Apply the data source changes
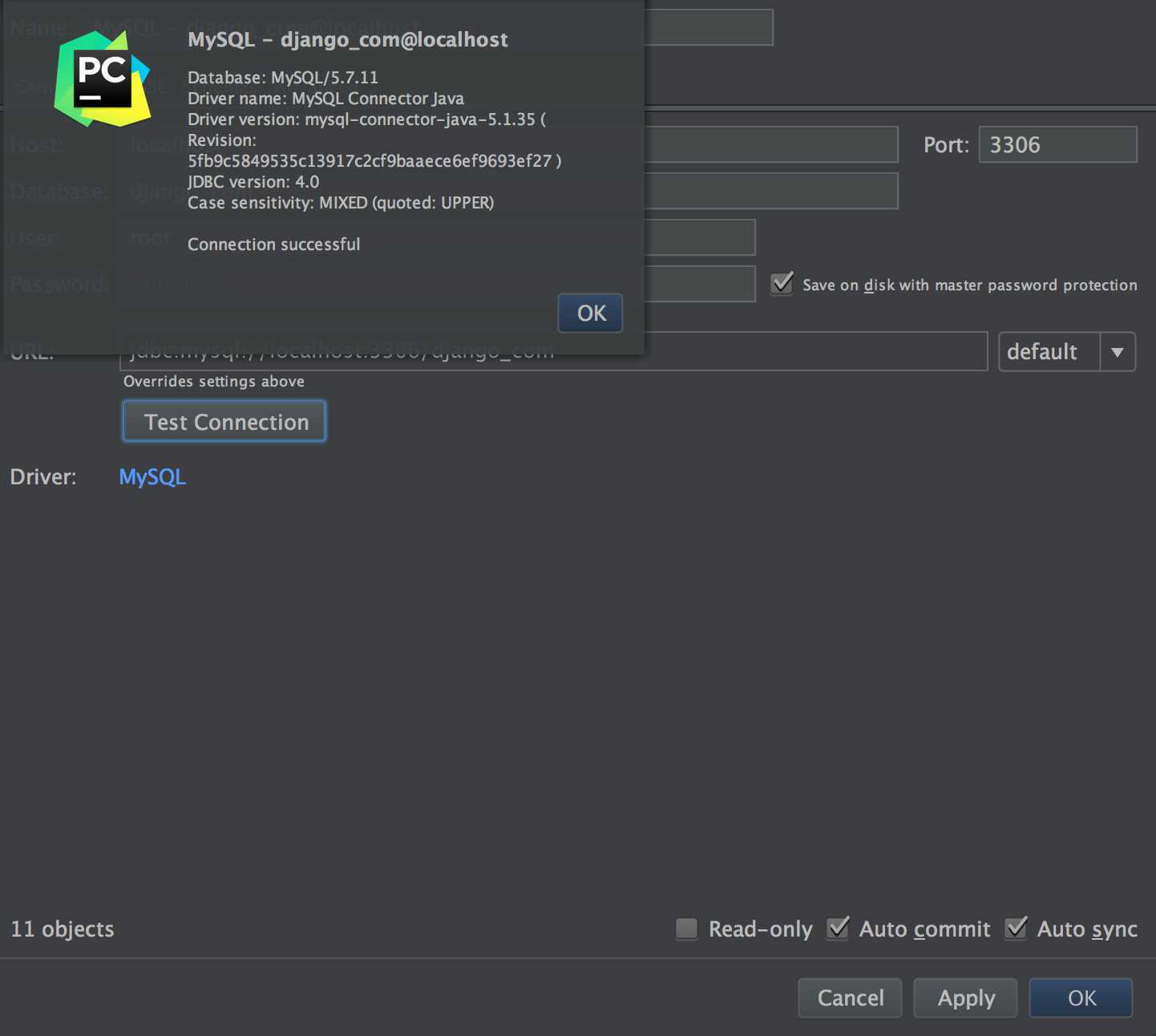 (965, 998)
